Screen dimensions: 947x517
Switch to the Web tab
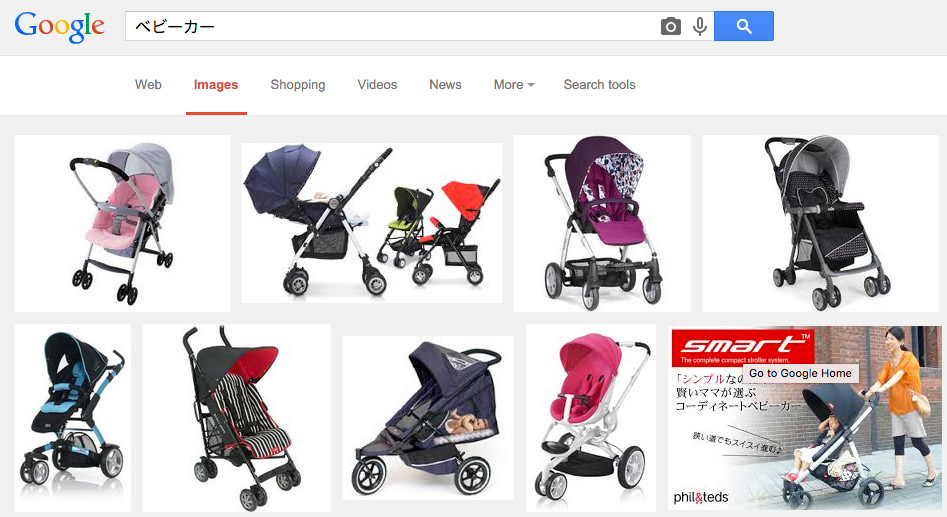pos(148,85)
